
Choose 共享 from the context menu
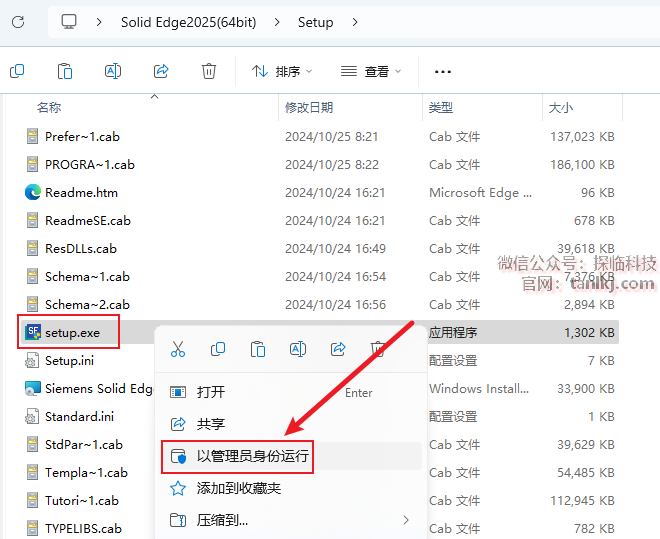[291, 424]
